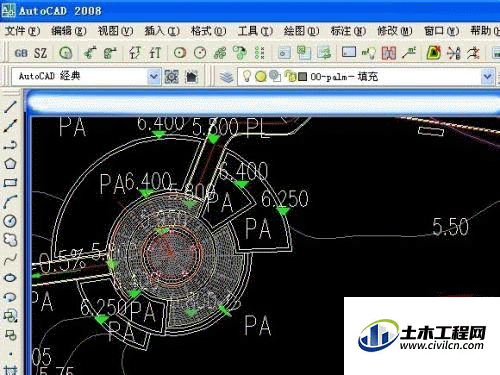This screenshot has width=500, height=375.
Task: Toggle the layer on/off lightbulb icon
Action: (246, 76)
